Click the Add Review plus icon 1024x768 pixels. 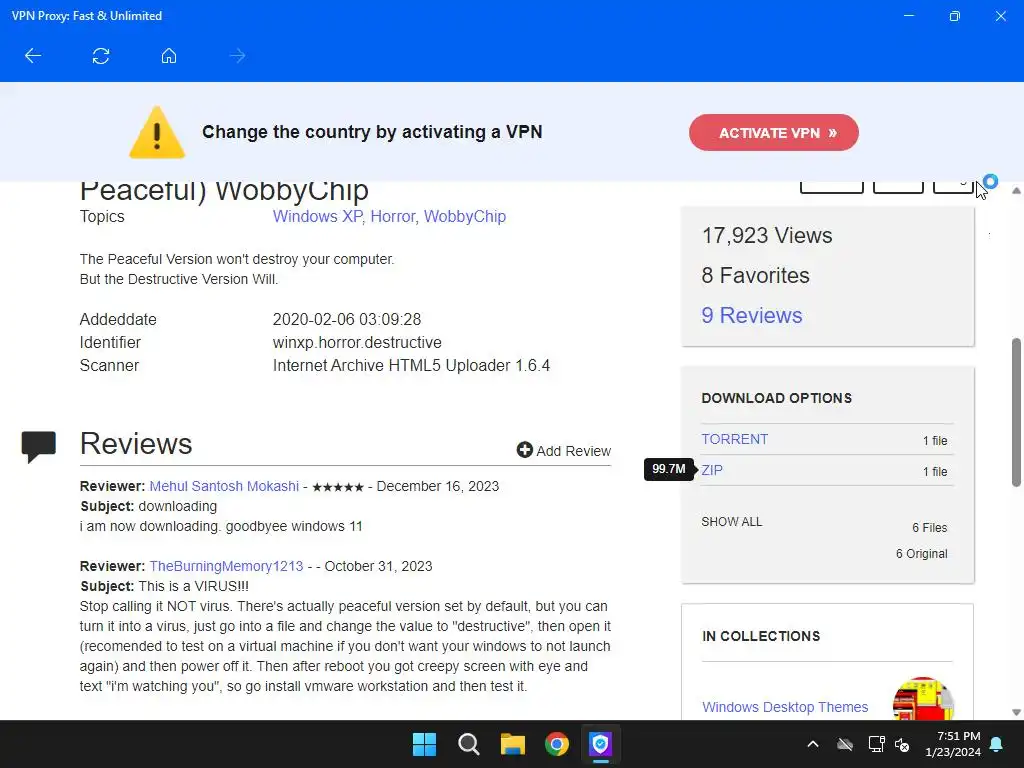tap(524, 450)
